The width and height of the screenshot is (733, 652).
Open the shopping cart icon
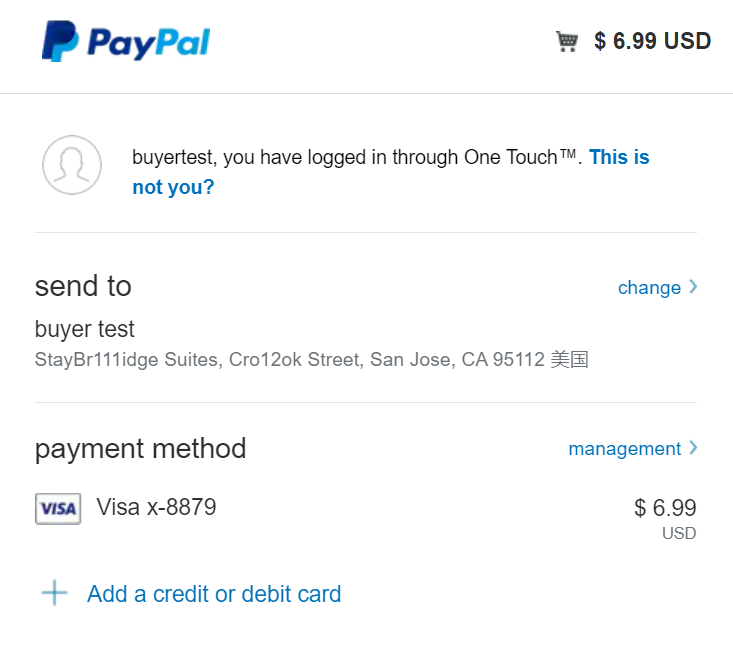coord(567,41)
